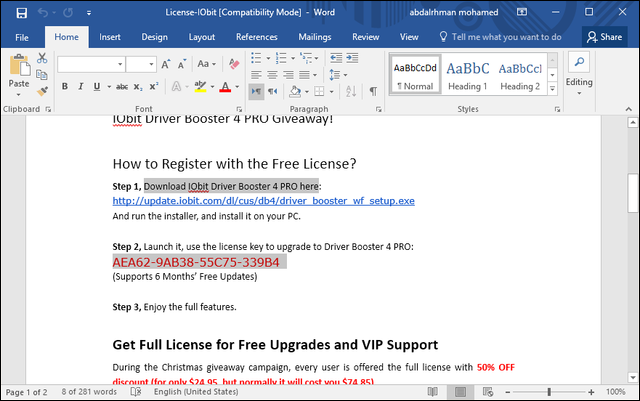This screenshot has width=640, height=401.
Task: Open the References tab
Action: click(x=256, y=37)
